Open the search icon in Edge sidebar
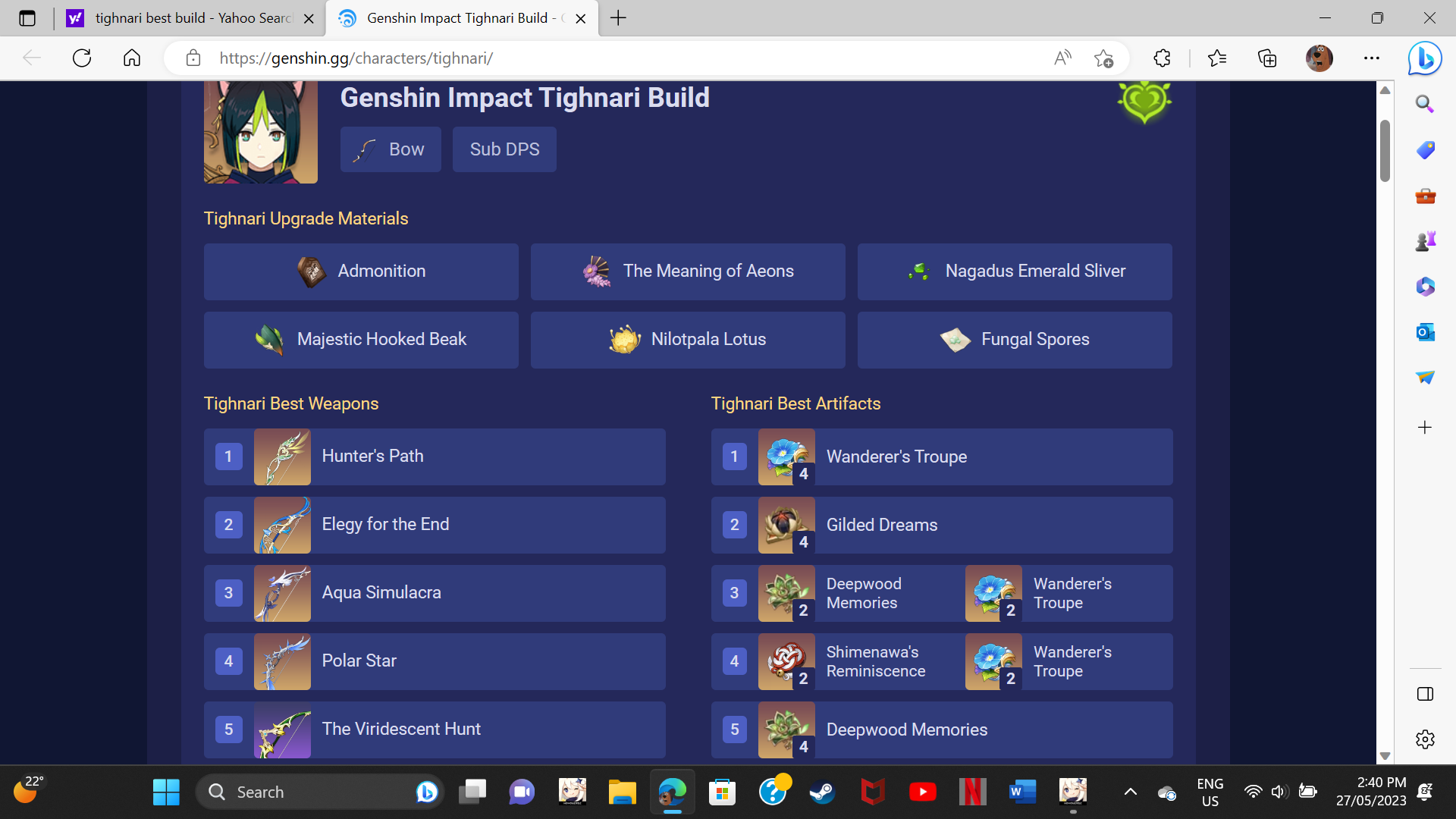The height and width of the screenshot is (819, 1456). [1425, 104]
